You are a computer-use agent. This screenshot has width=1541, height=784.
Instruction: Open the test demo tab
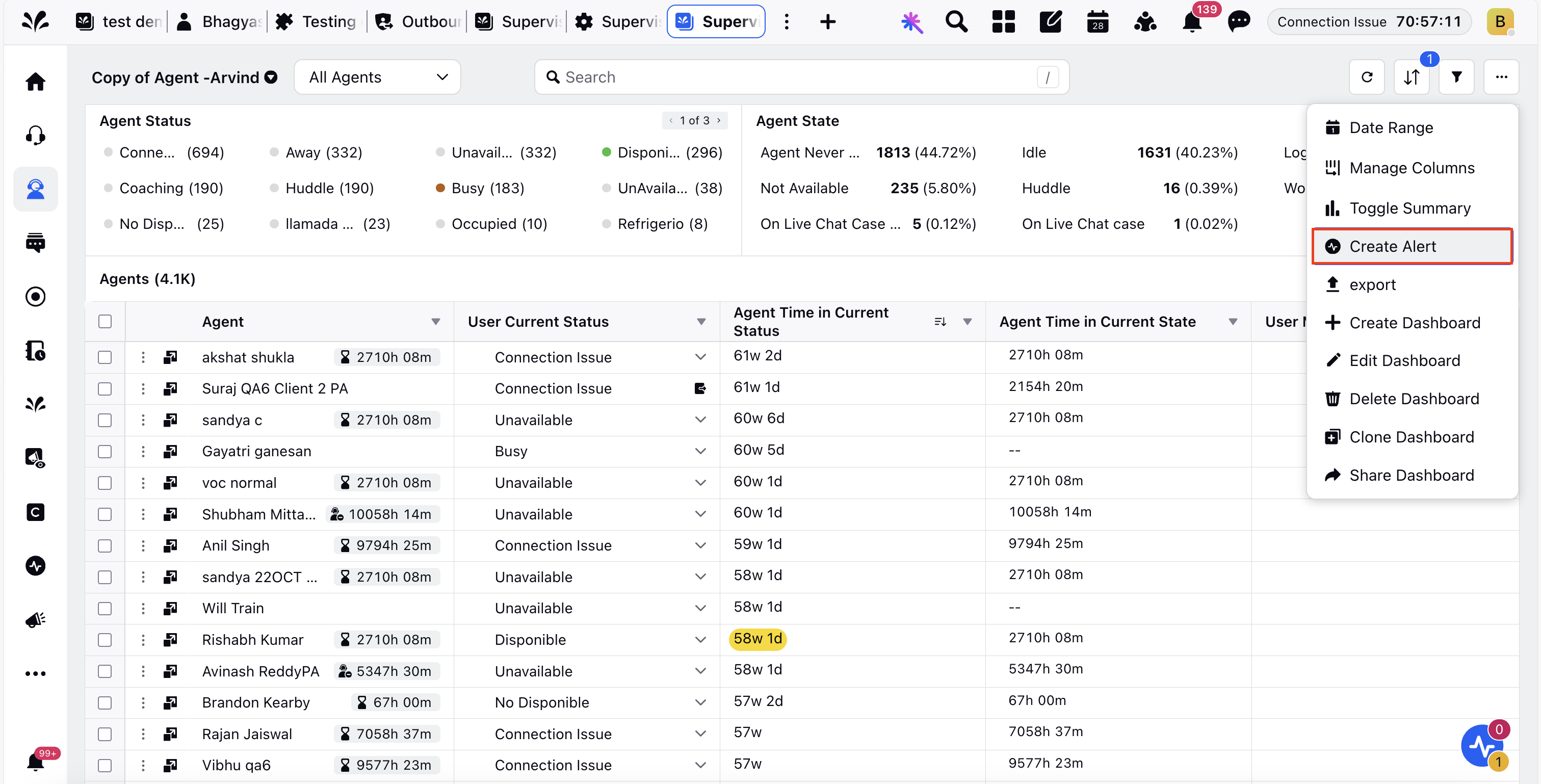click(x=118, y=22)
